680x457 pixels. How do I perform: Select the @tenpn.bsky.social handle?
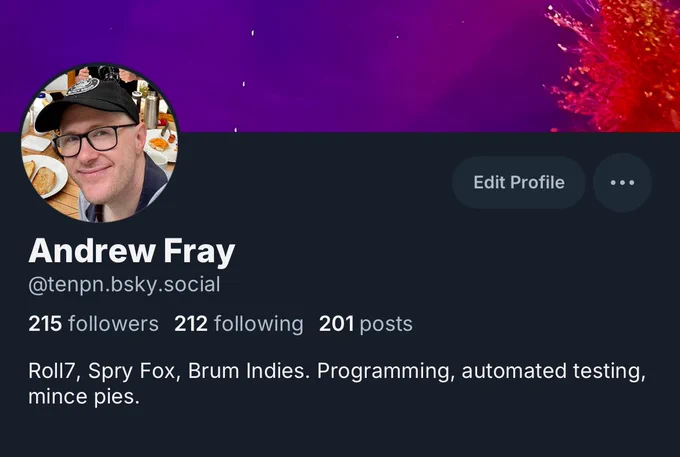tap(124, 285)
